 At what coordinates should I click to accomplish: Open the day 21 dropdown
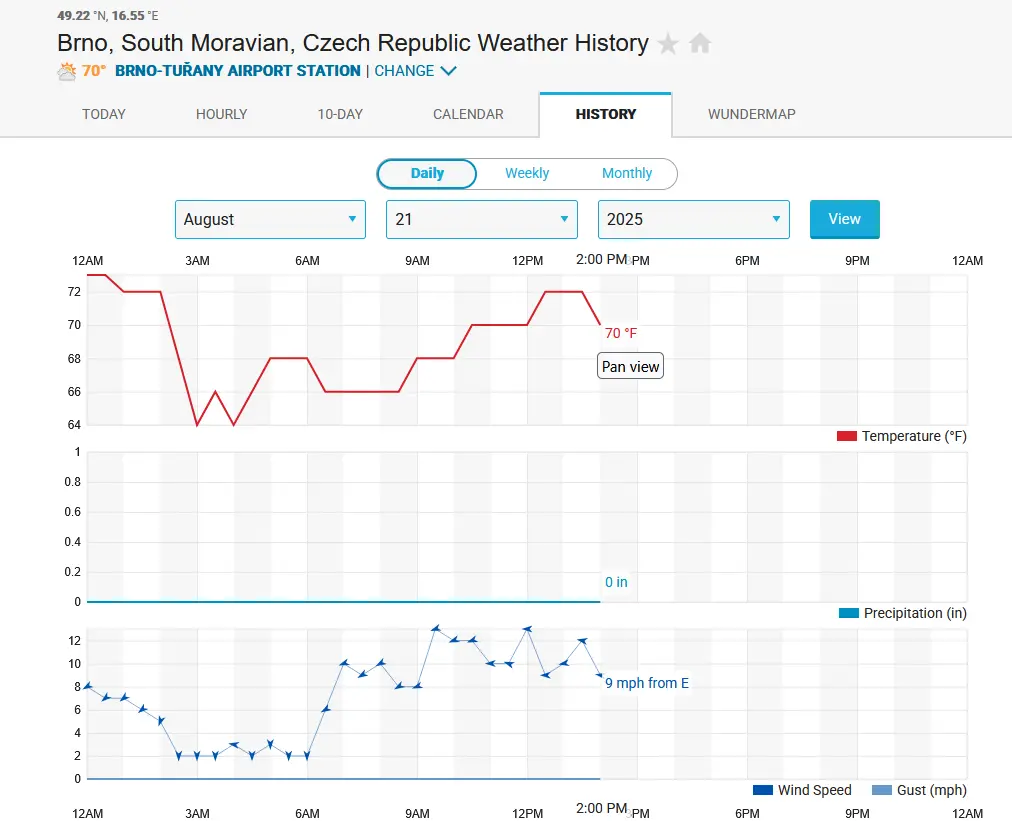tap(481, 219)
